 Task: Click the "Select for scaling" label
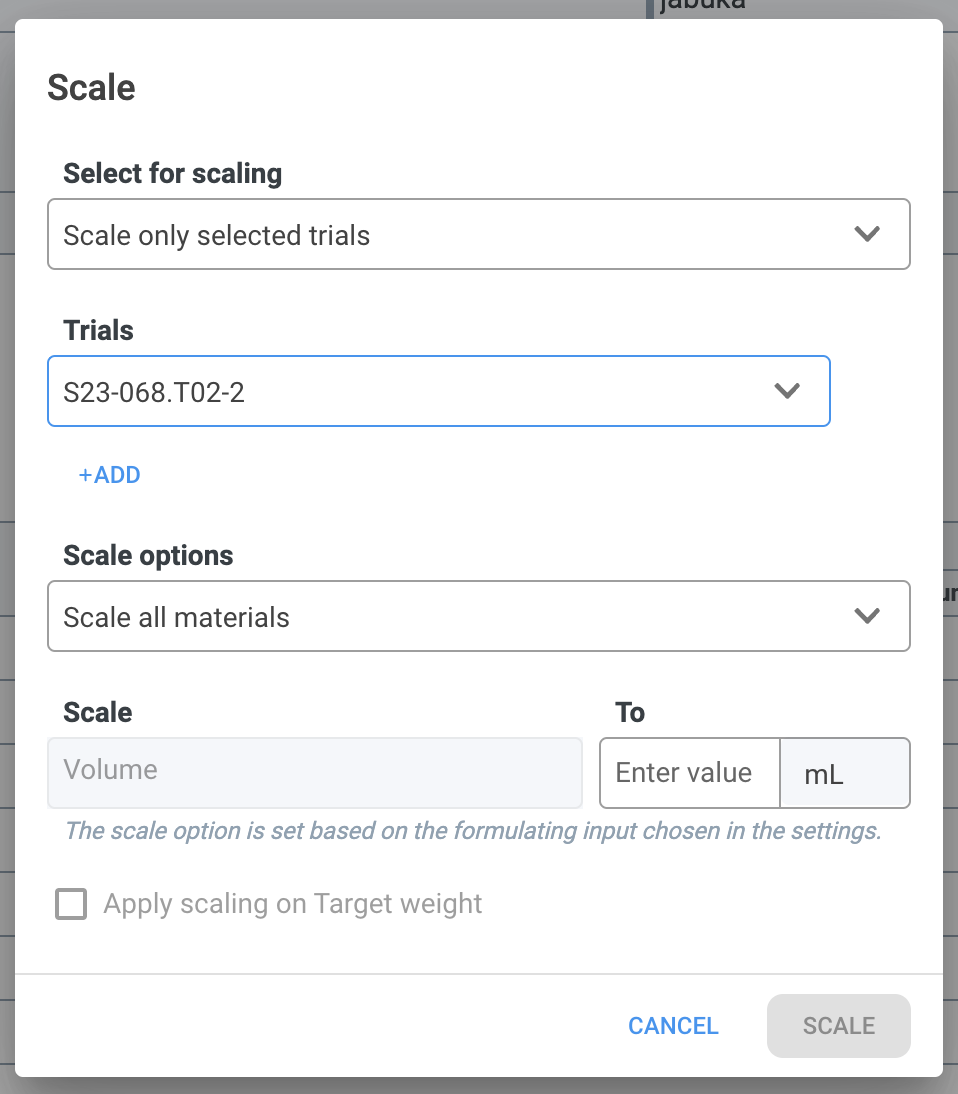click(172, 173)
